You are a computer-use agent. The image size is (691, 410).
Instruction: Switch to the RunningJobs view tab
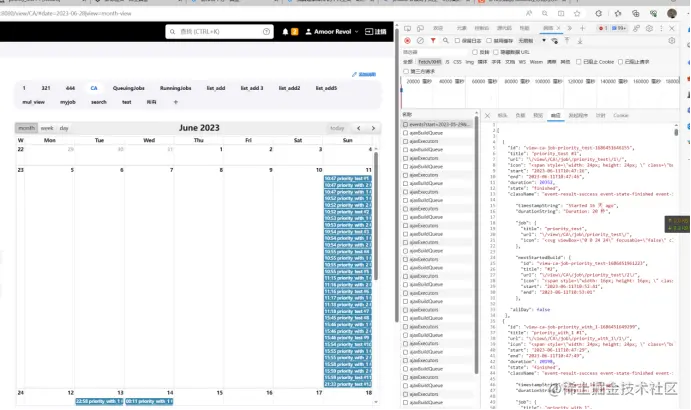click(175, 88)
